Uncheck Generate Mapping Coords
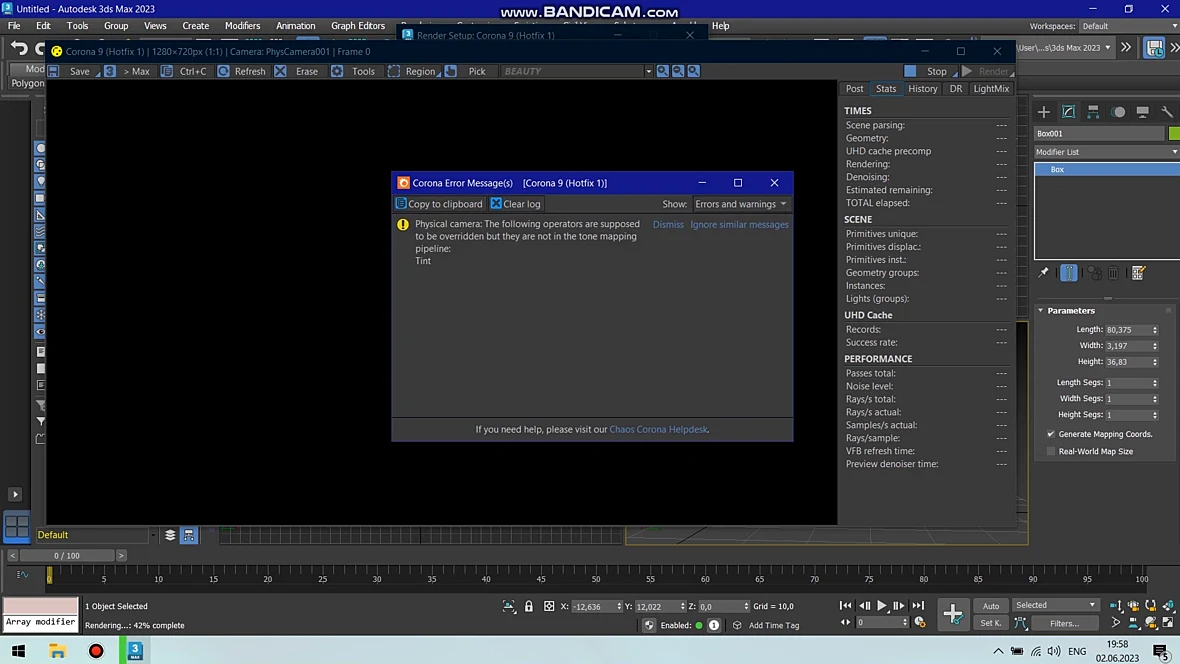This screenshot has width=1180, height=664. [x=1051, y=434]
